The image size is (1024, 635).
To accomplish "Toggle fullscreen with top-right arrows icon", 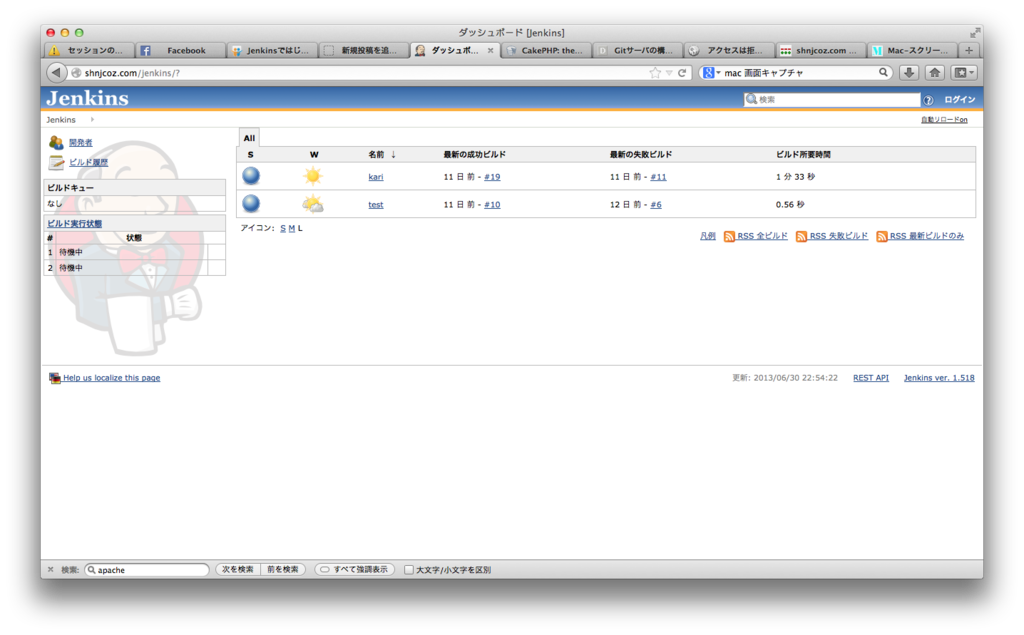I will (975, 32).
